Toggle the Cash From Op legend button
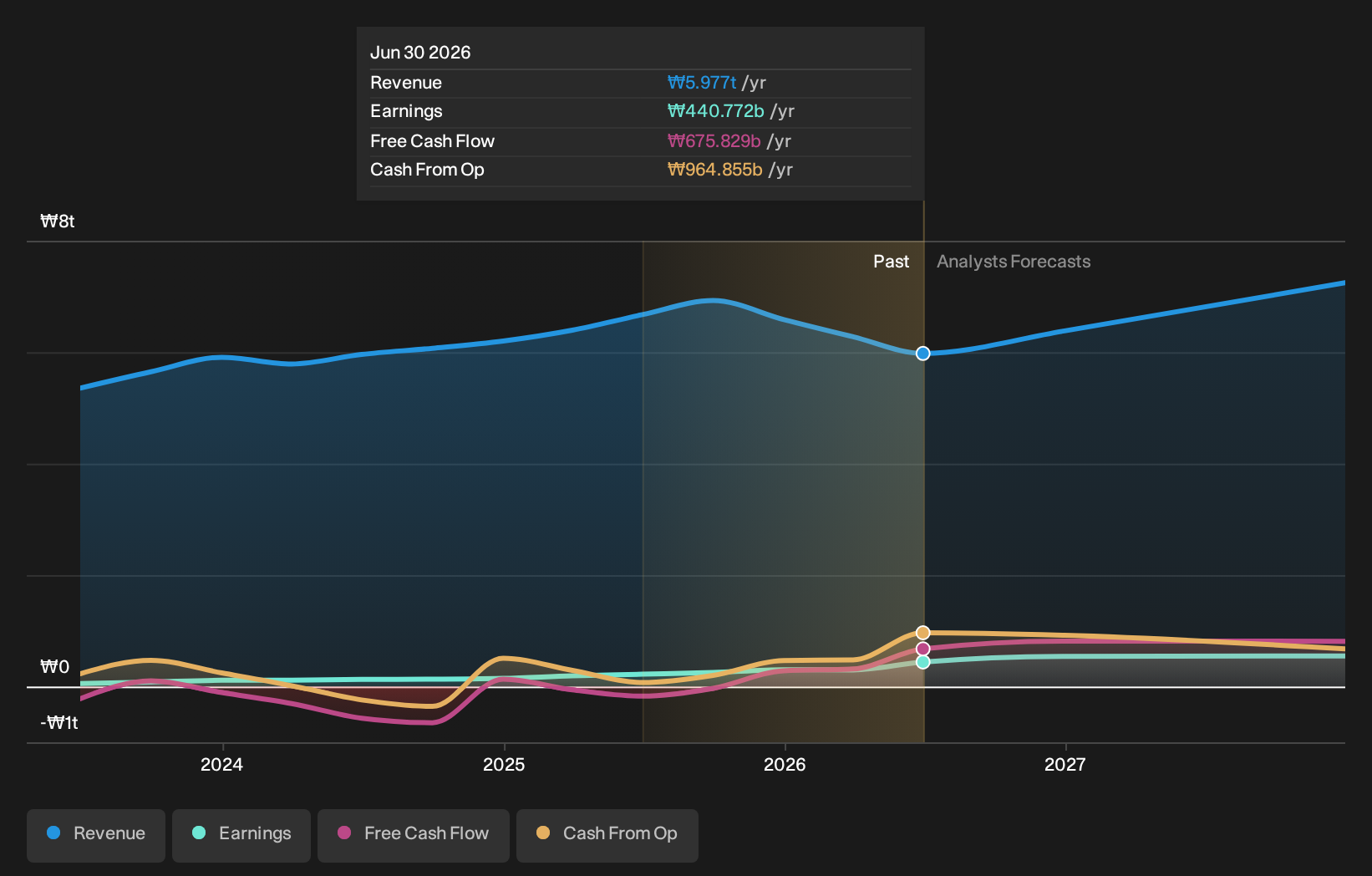The height and width of the screenshot is (876, 1372). pyautogui.click(x=607, y=834)
